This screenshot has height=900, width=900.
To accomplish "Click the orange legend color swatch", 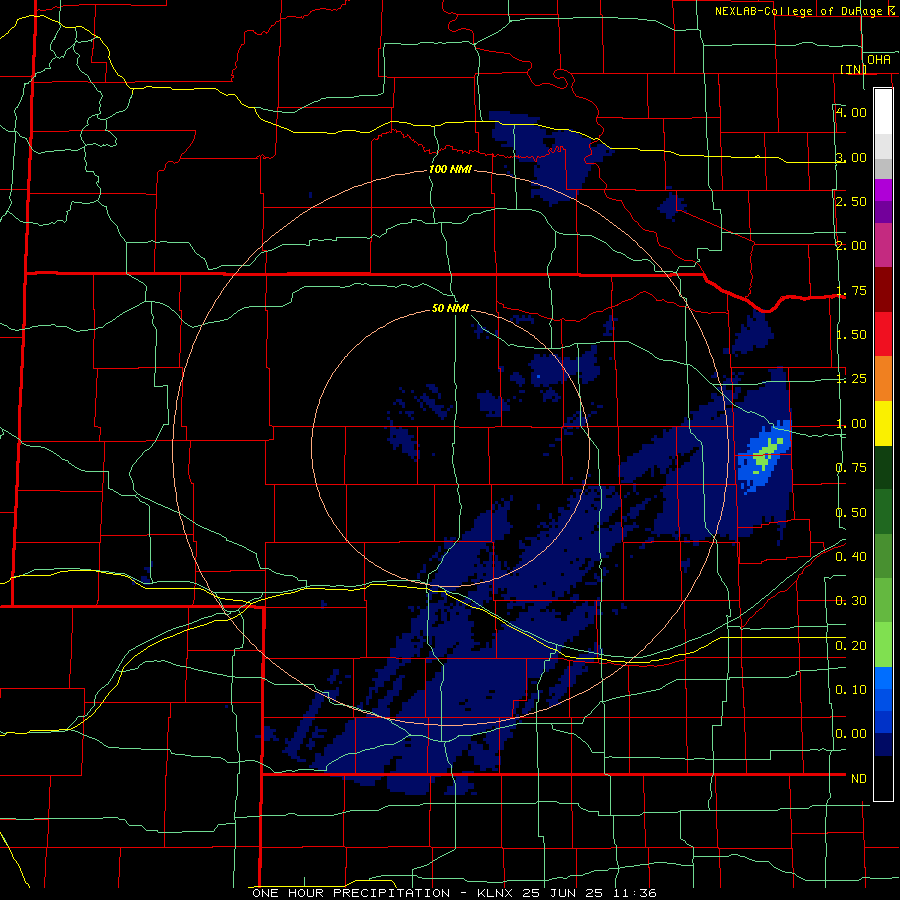I will click(x=883, y=379).
